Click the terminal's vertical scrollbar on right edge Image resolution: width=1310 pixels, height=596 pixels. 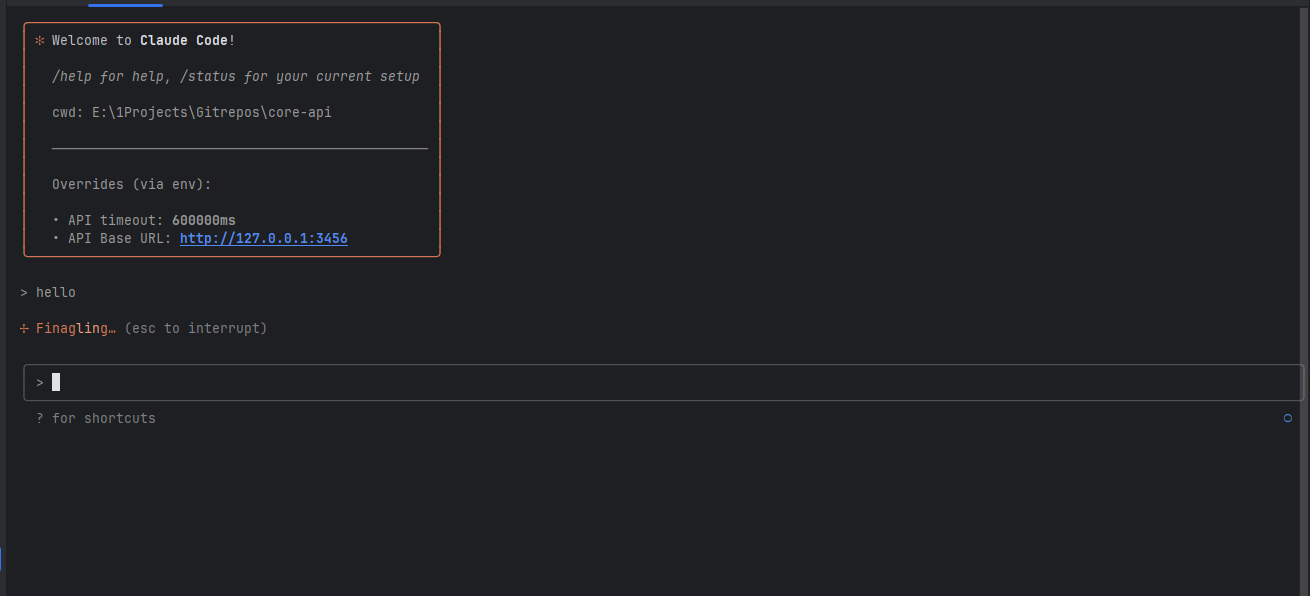coord(1305,300)
